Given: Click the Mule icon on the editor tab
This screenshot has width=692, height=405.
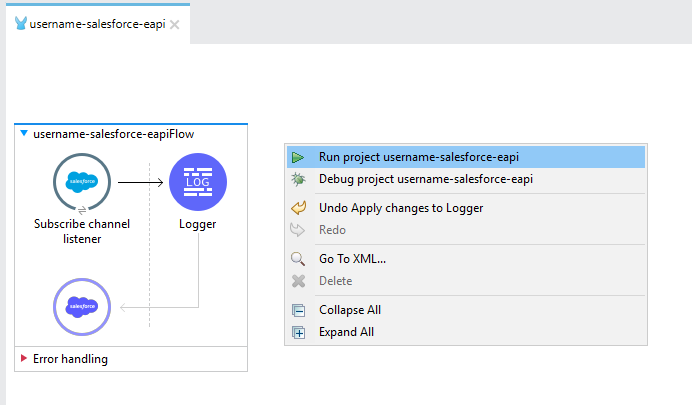Looking at the screenshot, I should 20,23.
